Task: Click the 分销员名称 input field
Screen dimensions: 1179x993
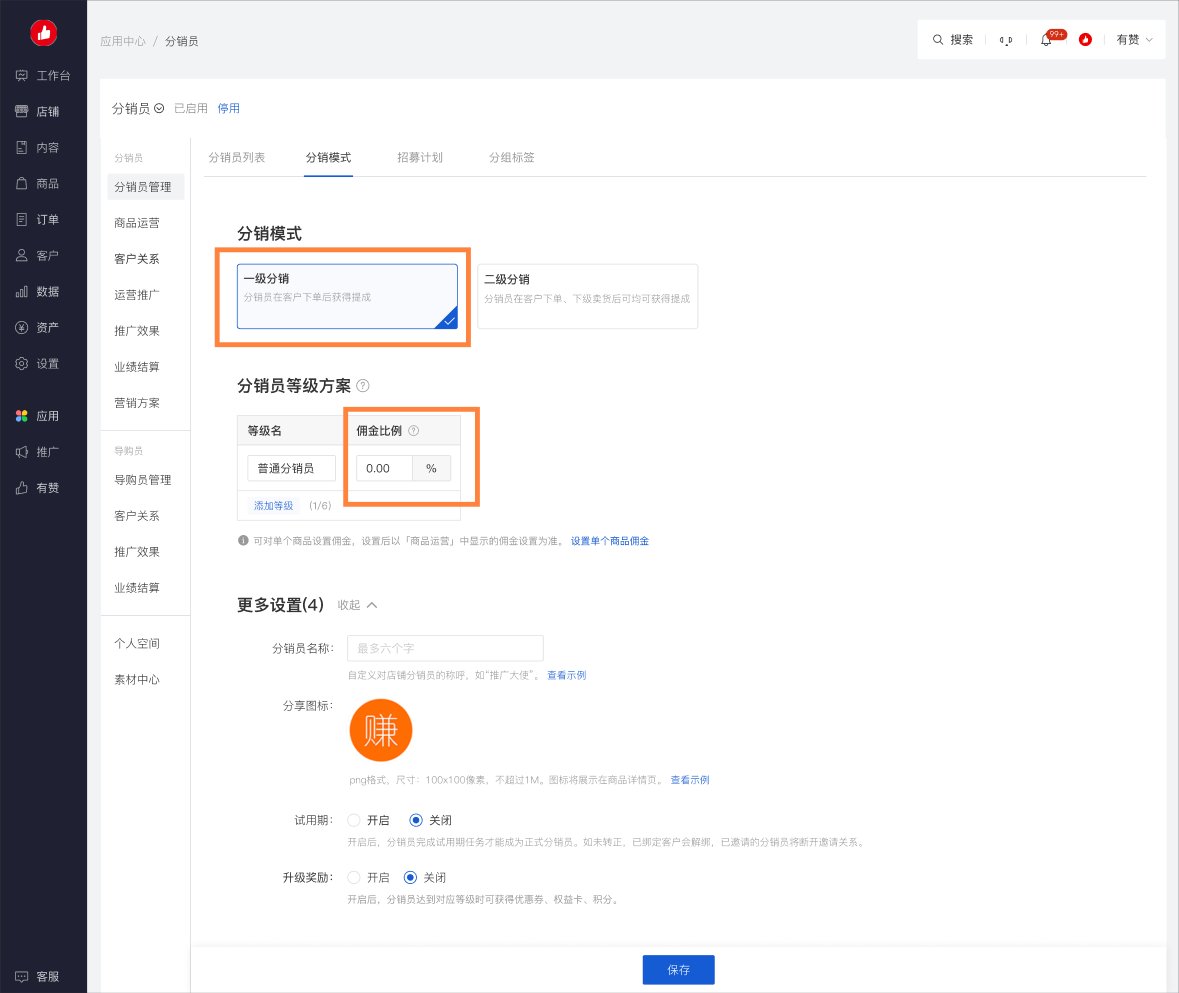Action: click(x=445, y=648)
